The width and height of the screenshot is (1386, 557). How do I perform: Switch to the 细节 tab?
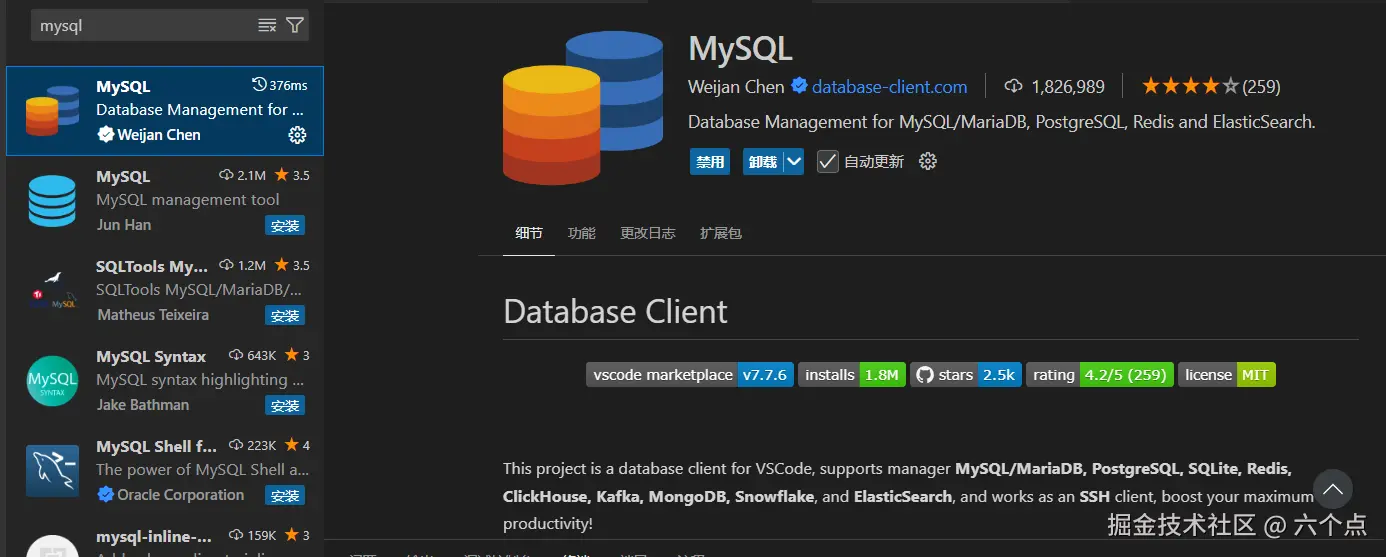tap(529, 233)
